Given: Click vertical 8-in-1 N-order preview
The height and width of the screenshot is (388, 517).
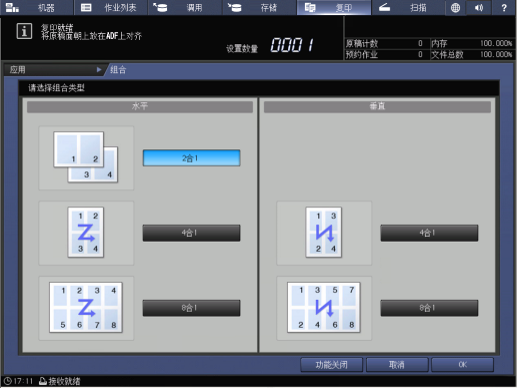Looking at the screenshot, I should pos(324,308).
